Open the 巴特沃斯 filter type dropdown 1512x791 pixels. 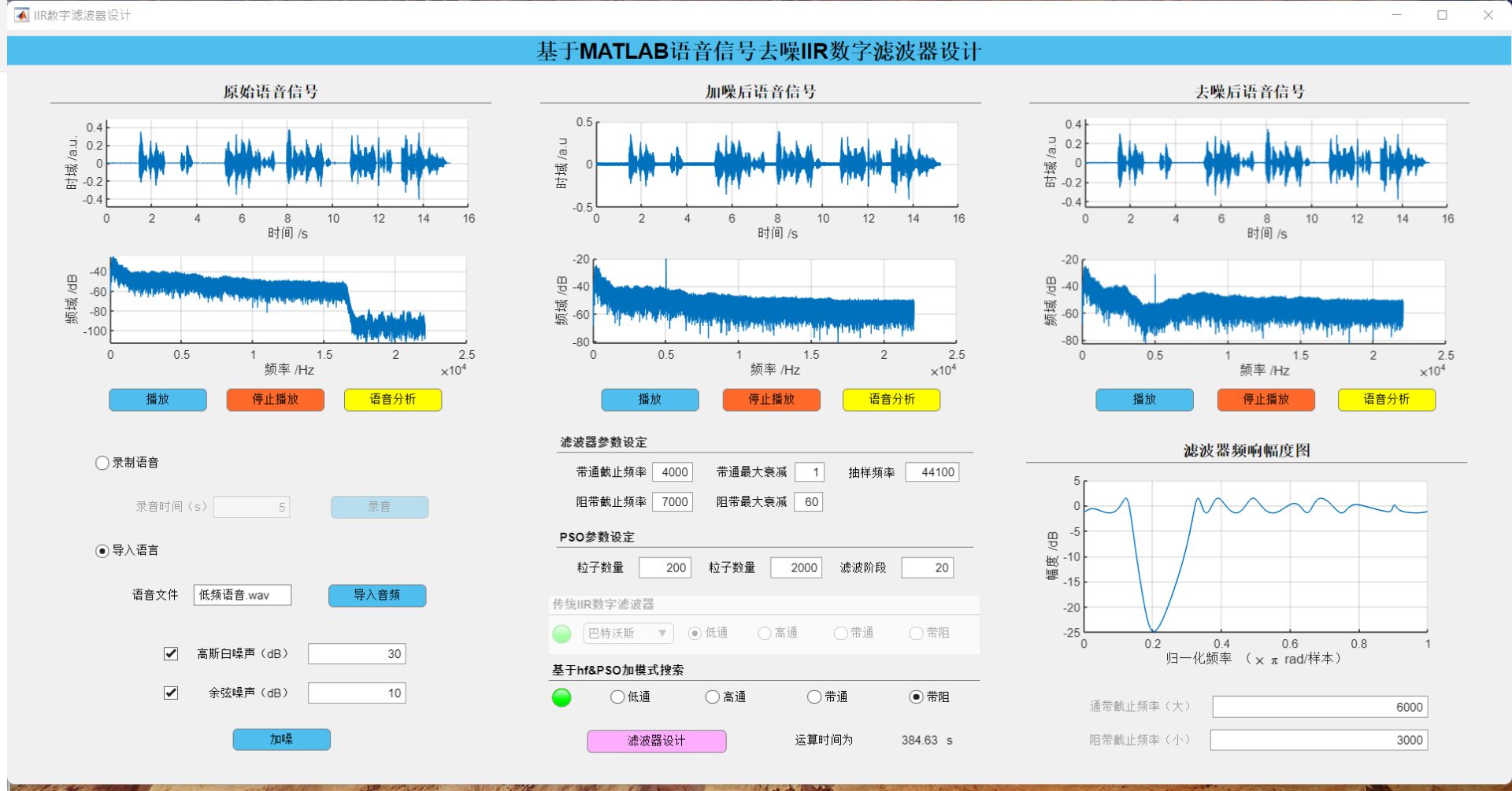click(628, 633)
